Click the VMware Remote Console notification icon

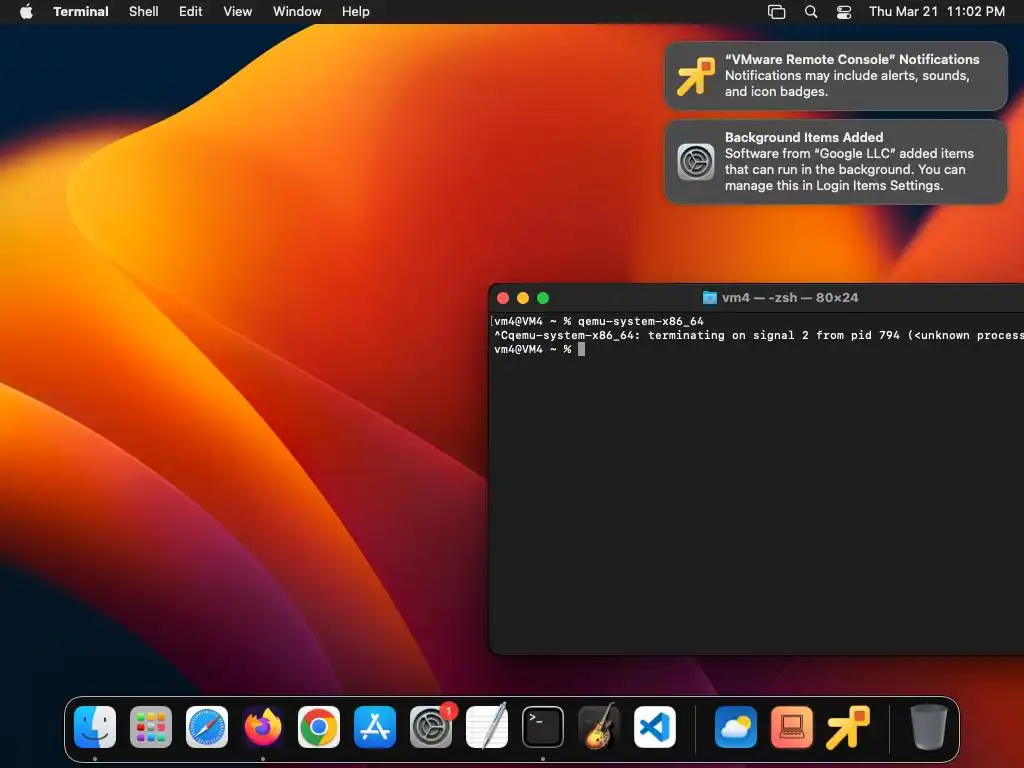tap(696, 76)
